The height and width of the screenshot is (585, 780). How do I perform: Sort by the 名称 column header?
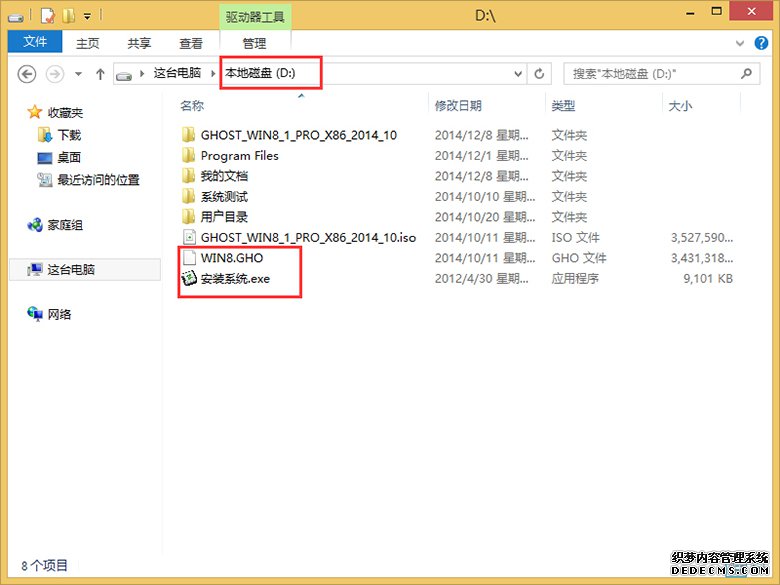192,105
